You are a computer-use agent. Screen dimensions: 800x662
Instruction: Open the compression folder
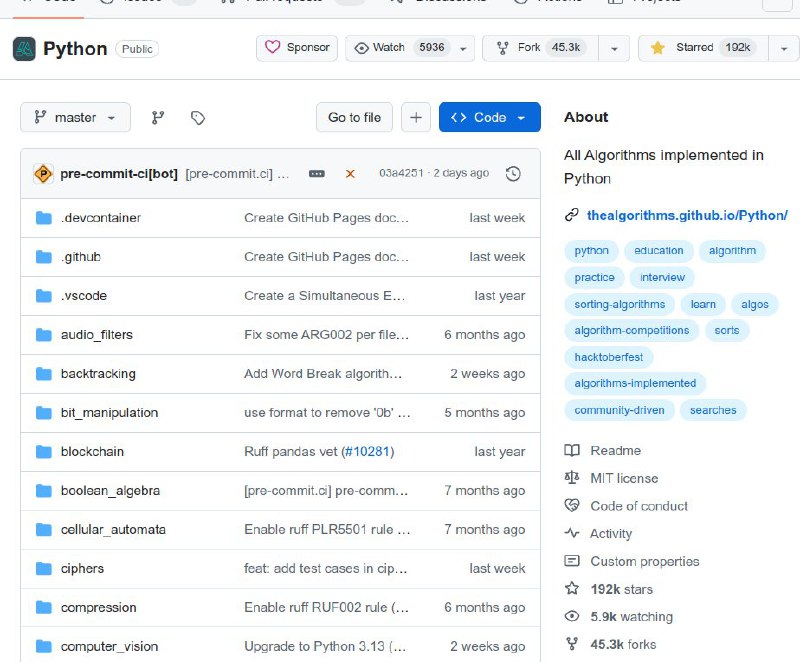(98, 608)
